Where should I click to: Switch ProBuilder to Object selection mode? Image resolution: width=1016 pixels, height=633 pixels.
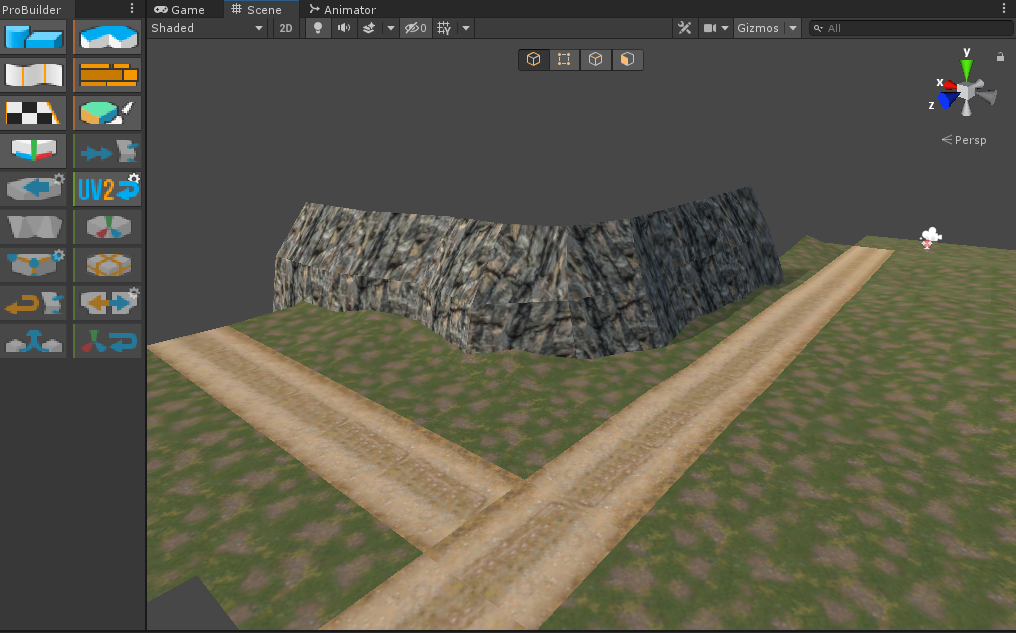click(533, 60)
